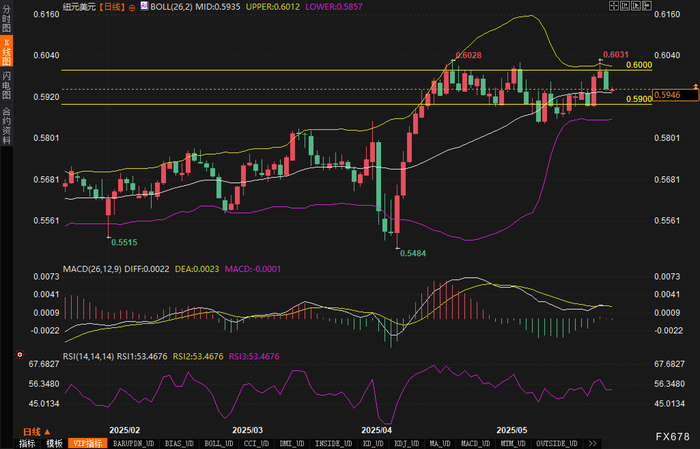Click the last arrow icon in top-right toolbar
This screenshot has width=700, height=449.
[x=647, y=6]
